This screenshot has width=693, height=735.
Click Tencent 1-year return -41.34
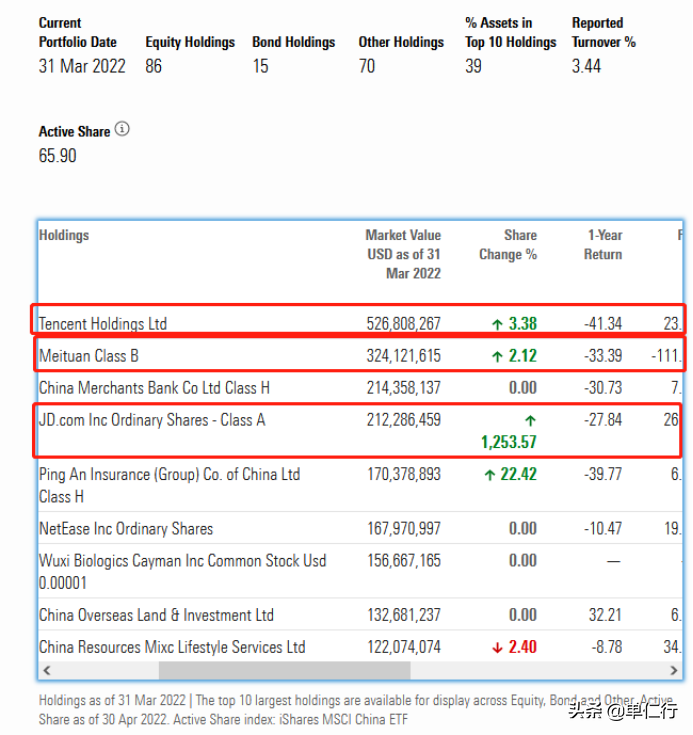603,323
